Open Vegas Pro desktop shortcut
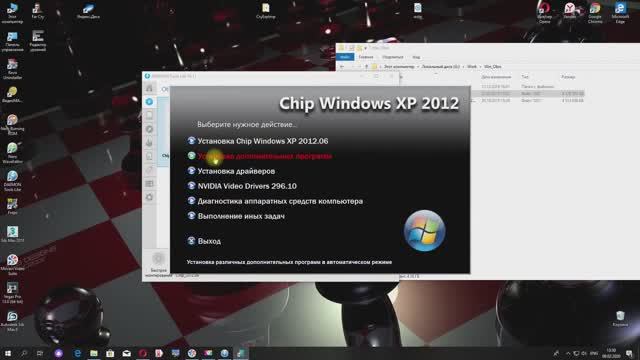Viewport: 640px width, 360px height. [x=12, y=293]
